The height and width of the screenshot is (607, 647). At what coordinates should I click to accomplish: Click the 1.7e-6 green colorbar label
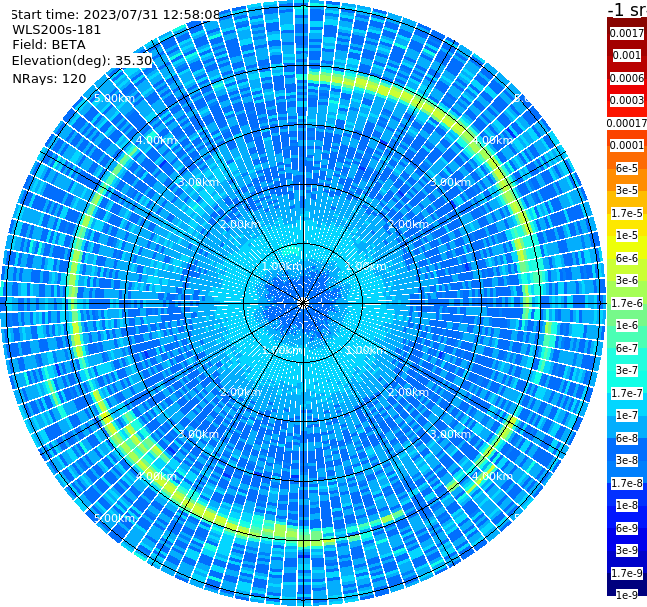click(627, 303)
